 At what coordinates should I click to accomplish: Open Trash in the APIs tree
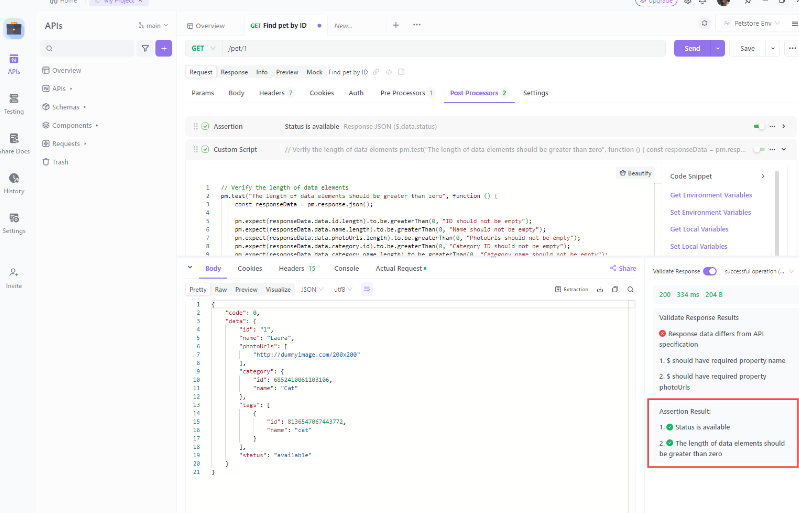pos(55,162)
